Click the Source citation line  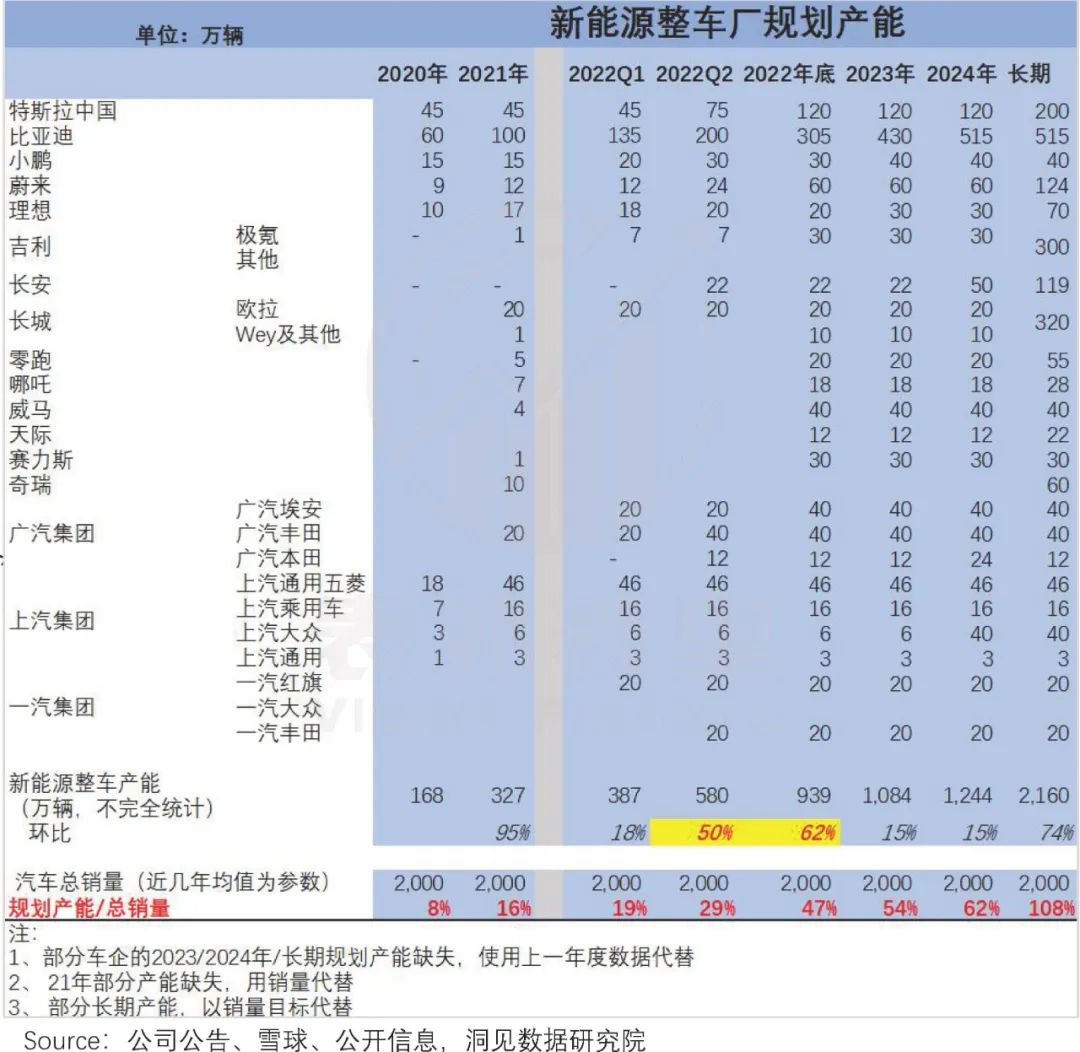(335, 1040)
